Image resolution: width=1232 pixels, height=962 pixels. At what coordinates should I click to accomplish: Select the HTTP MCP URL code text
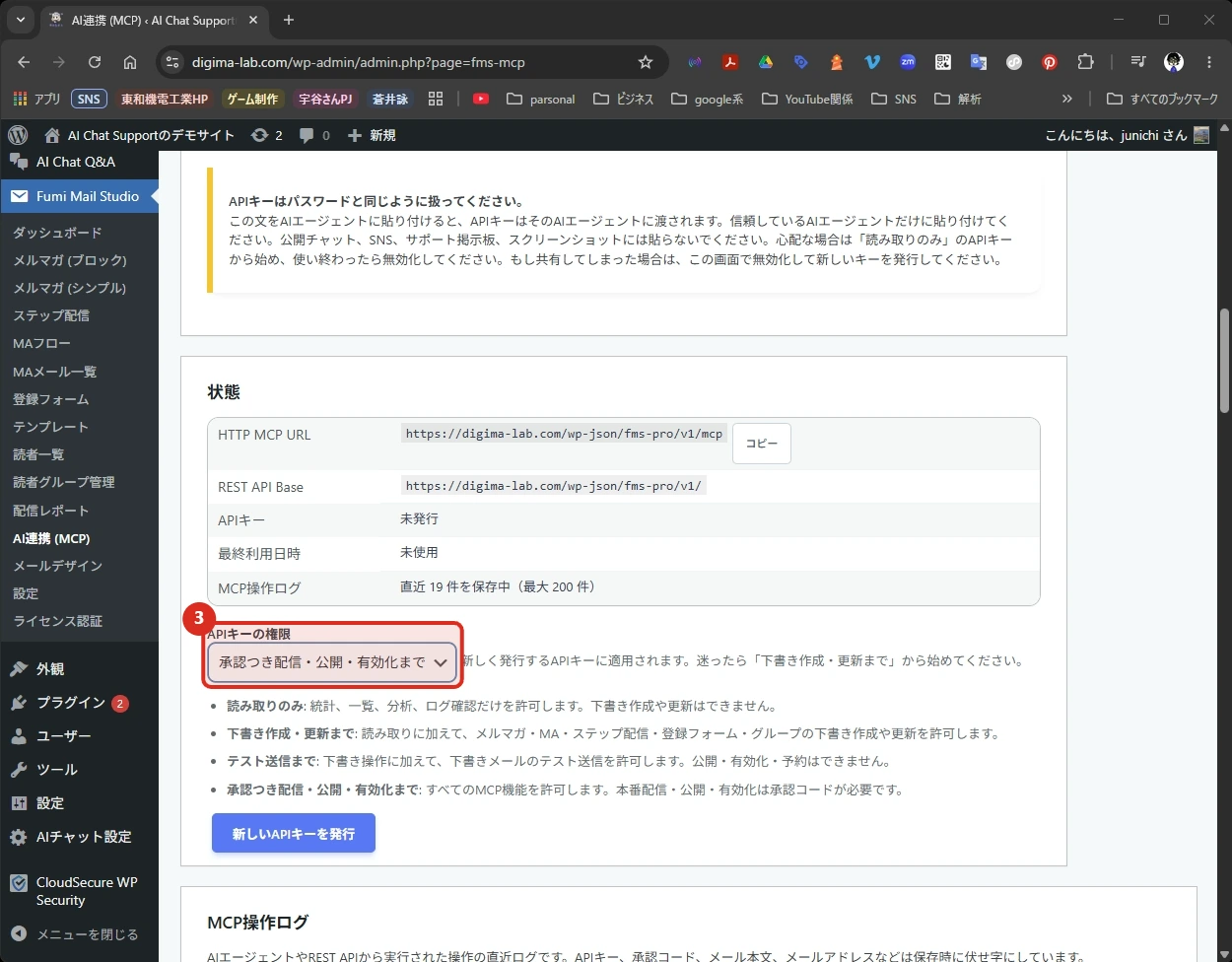[564, 434]
